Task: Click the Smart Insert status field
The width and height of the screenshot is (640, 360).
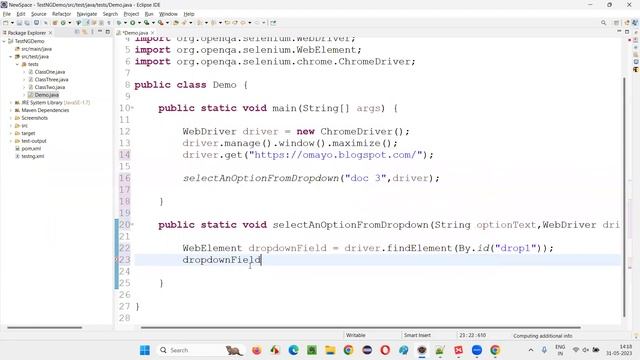Action: (x=417, y=335)
